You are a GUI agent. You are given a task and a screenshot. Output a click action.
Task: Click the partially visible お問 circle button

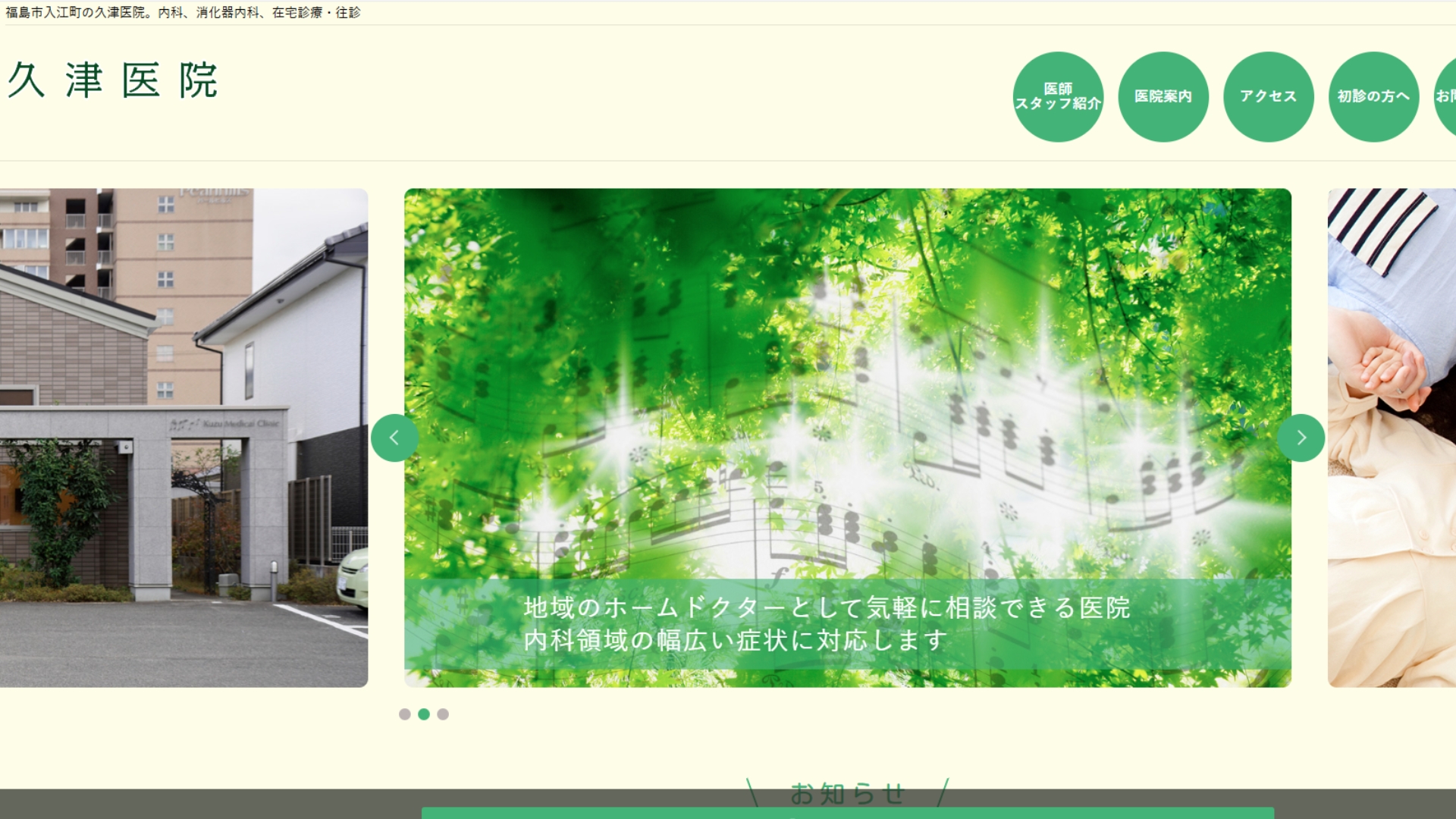click(x=1446, y=96)
